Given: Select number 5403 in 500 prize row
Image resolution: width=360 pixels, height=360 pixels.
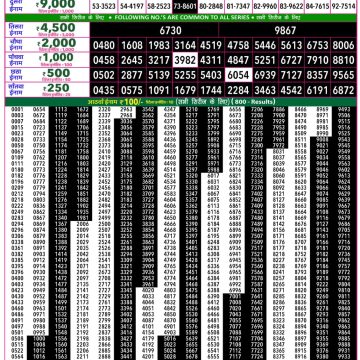Looking at the screenshot, I should click(x=211, y=75).
